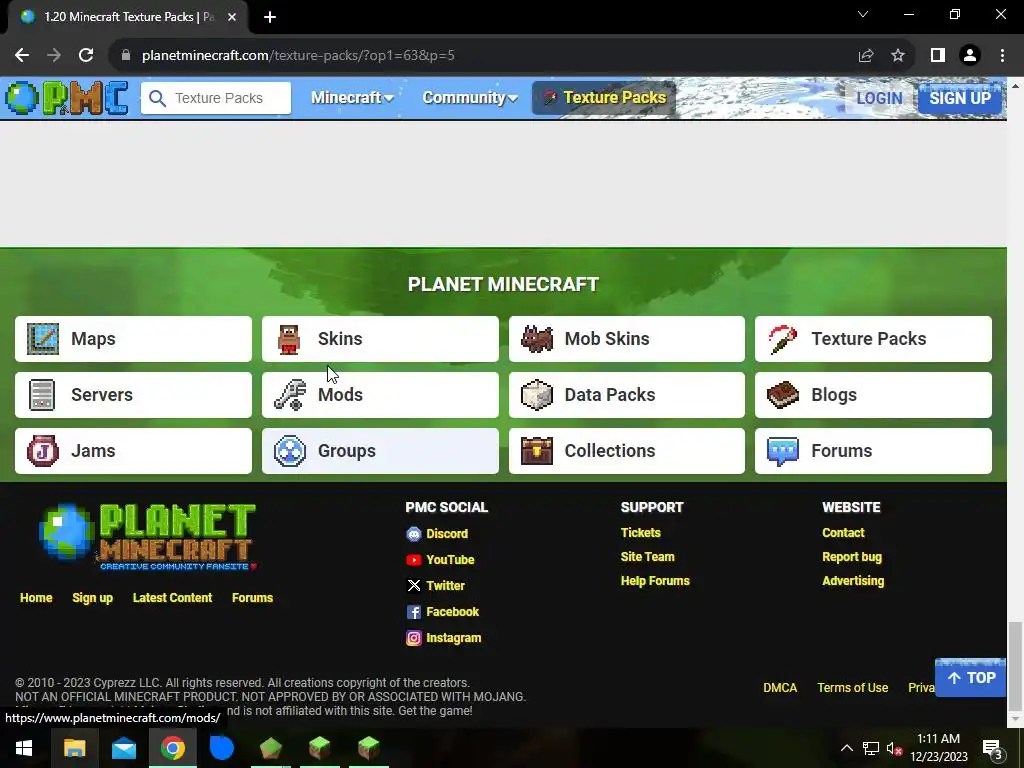Image resolution: width=1024 pixels, height=768 pixels.
Task: Click the Data Packs cube icon
Action: pos(537,395)
